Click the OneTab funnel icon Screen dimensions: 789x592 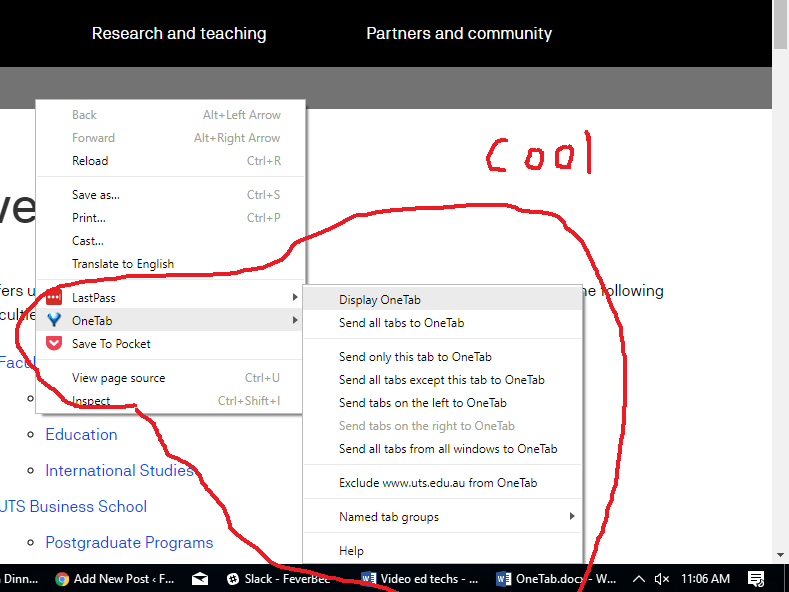tap(54, 320)
